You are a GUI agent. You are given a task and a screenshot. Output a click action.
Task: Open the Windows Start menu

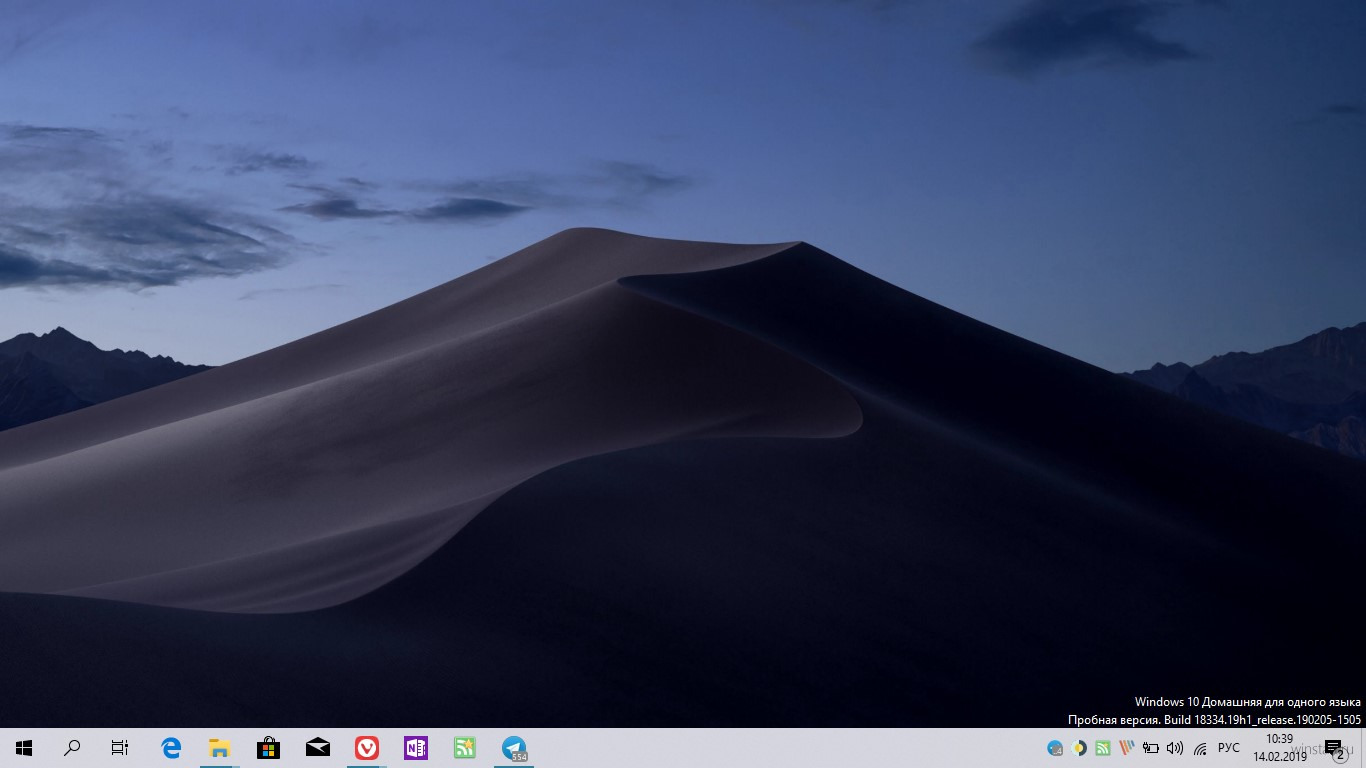[x=24, y=747]
